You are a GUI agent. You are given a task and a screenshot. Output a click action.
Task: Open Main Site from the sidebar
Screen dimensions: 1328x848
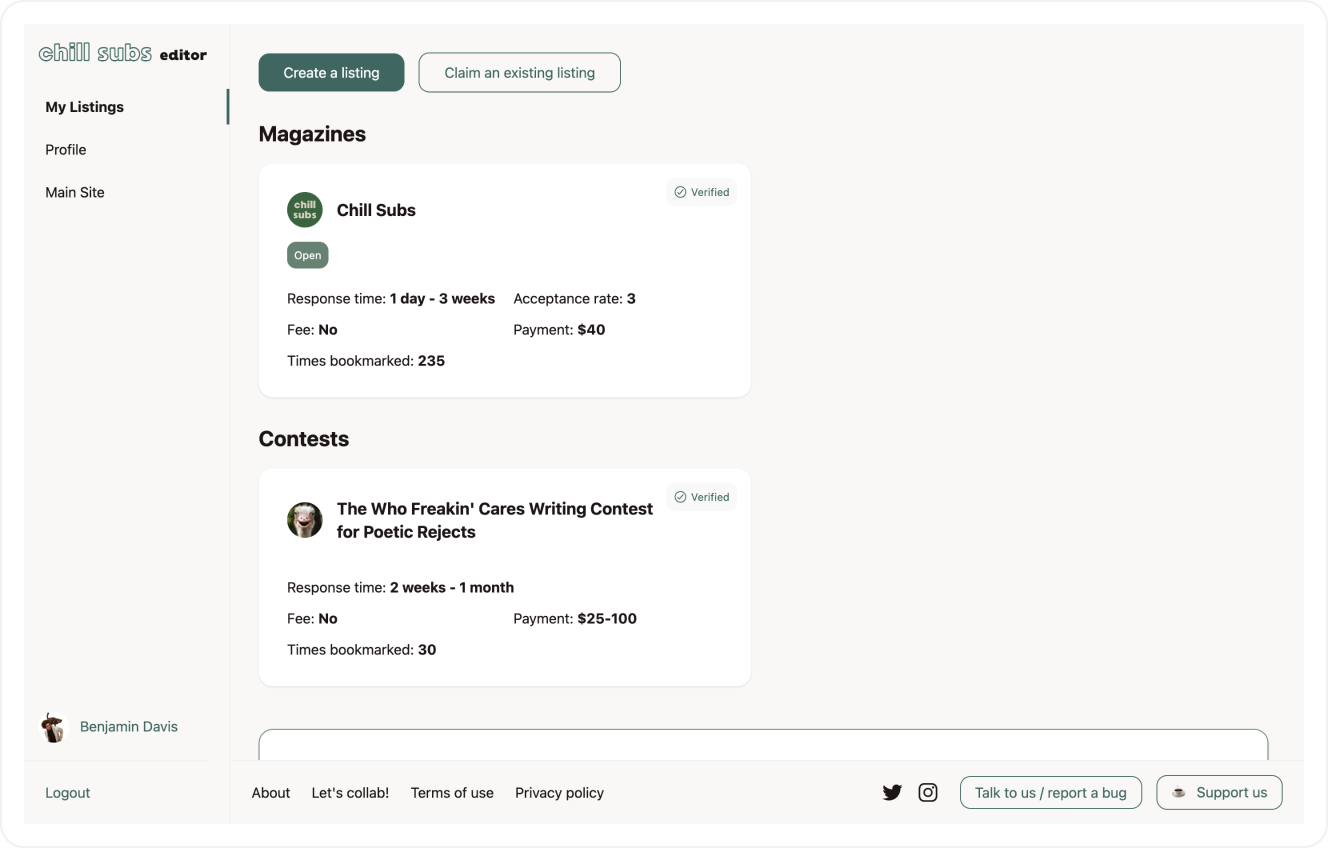point(75,192)
